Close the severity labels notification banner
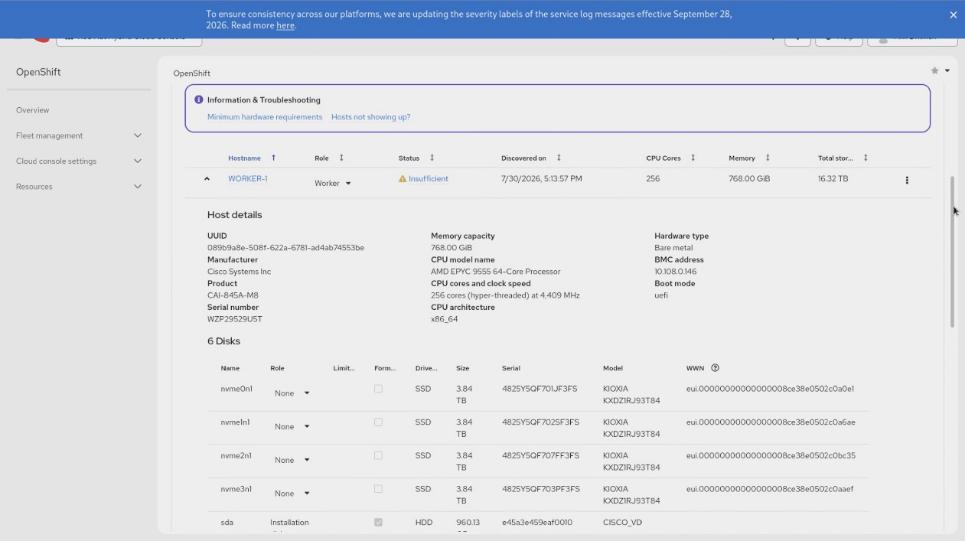This screenshot has width=965, height=541. pos(953,15)
